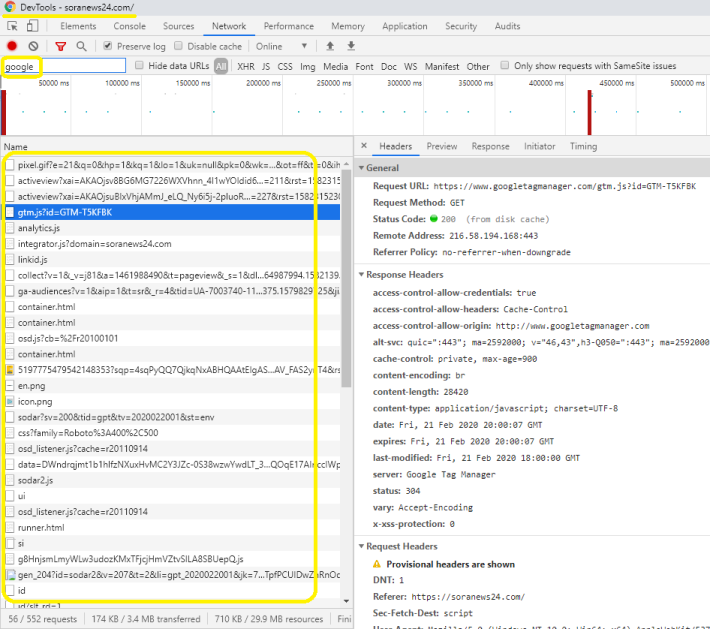The image size is (710, 629).
Task: Filter requests by Doc type
Action: pos(389,67)
